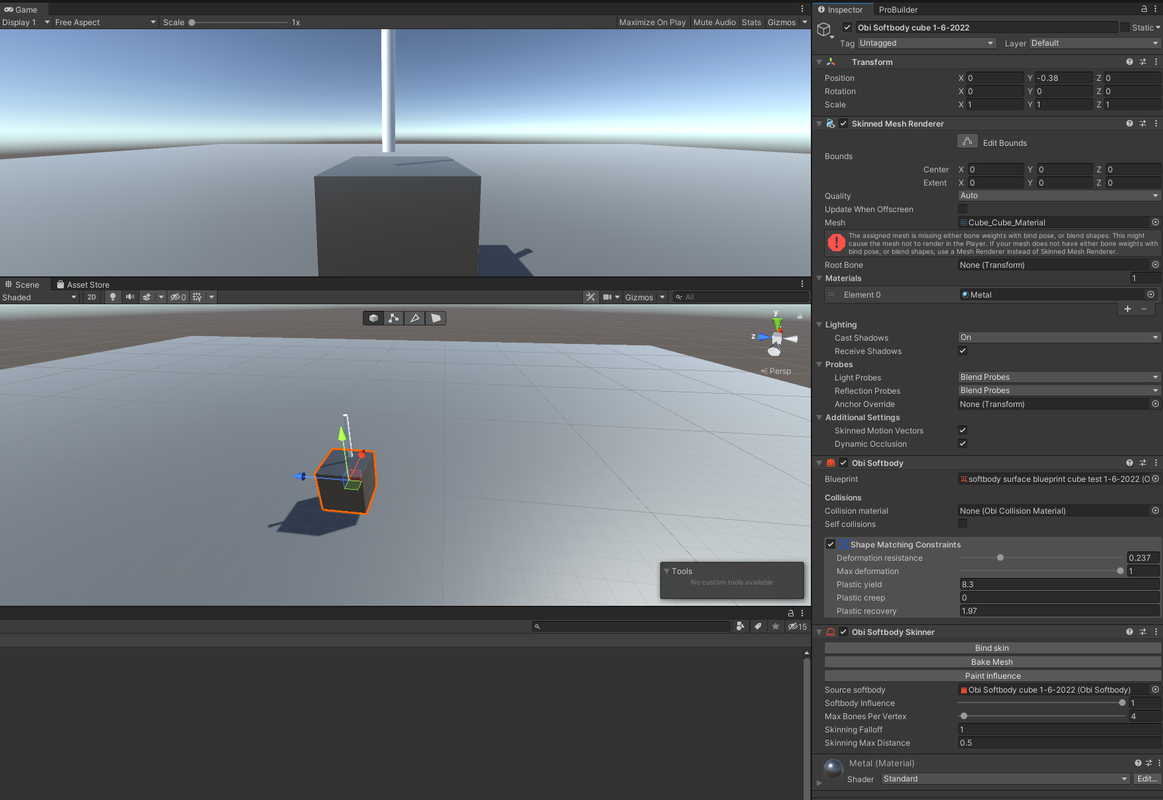The width and height of the screenshot is (1163, 800).
Task: Click Maximize On Play toggle button
Action: [652, 22]
